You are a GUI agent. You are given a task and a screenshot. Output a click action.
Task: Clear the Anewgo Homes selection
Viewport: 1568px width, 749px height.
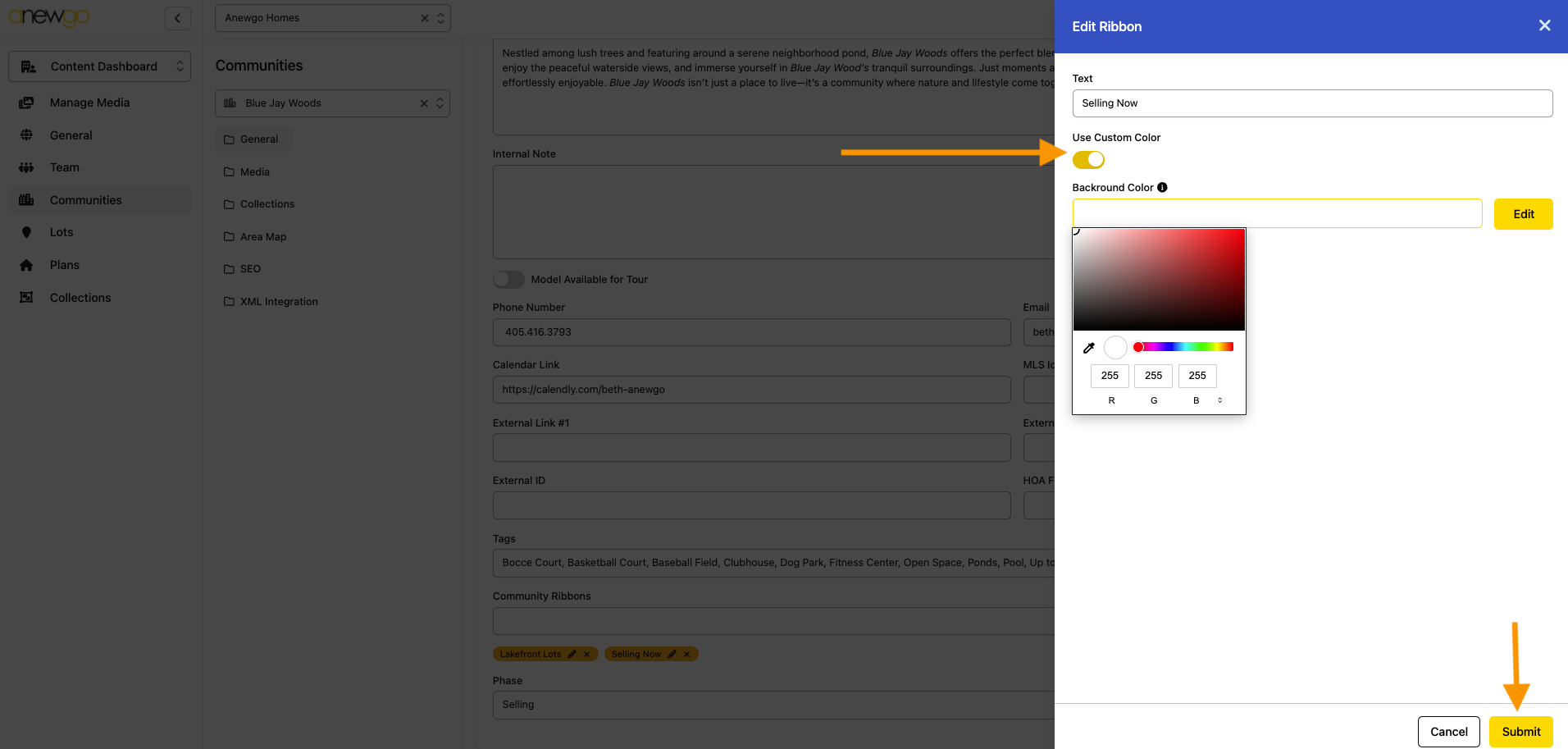[425, 18]
